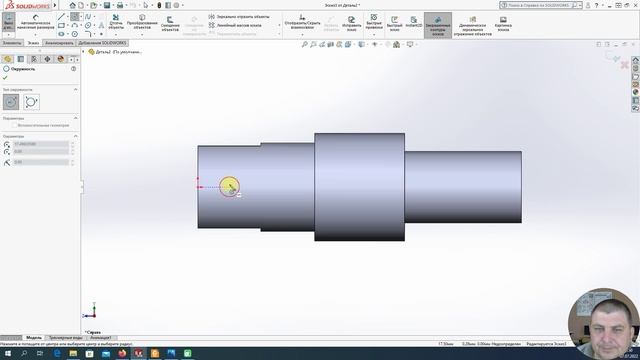Collapse the options section with the checkbox
Screen dimensions: 640x360
[76, 118]
